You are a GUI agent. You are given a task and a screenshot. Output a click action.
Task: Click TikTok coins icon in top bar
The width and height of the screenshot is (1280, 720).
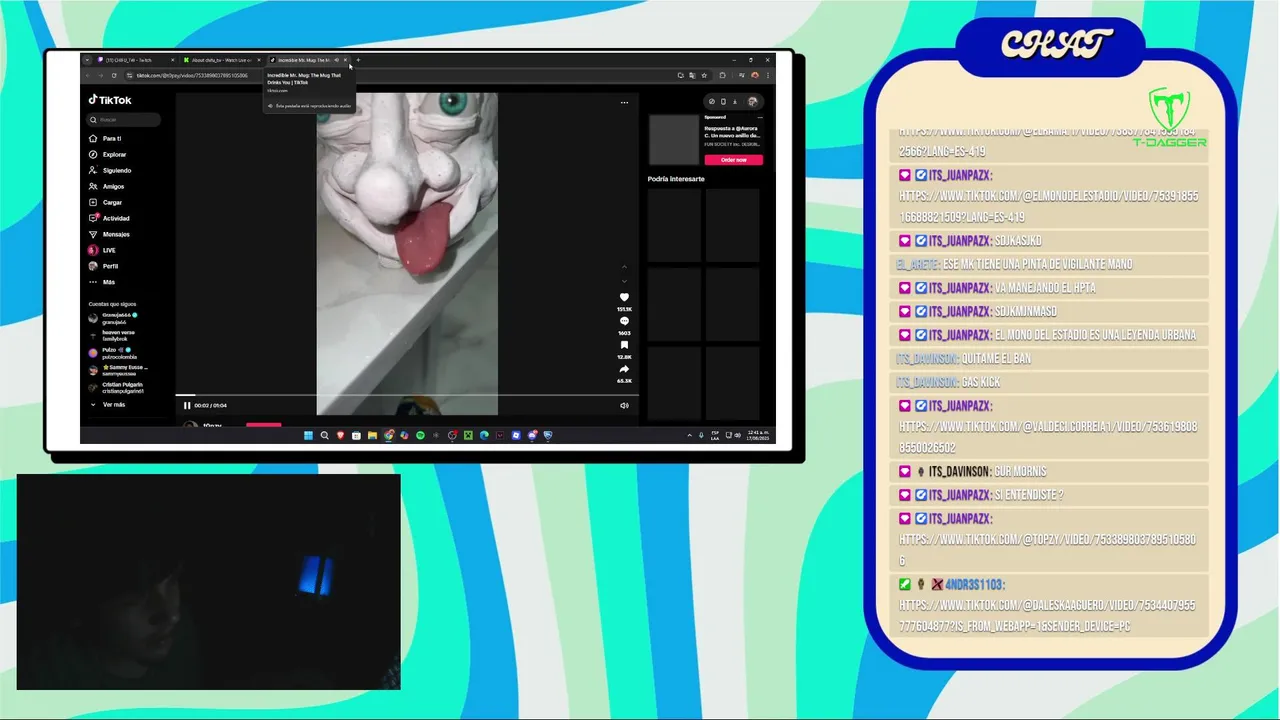[x=711, y=101]
